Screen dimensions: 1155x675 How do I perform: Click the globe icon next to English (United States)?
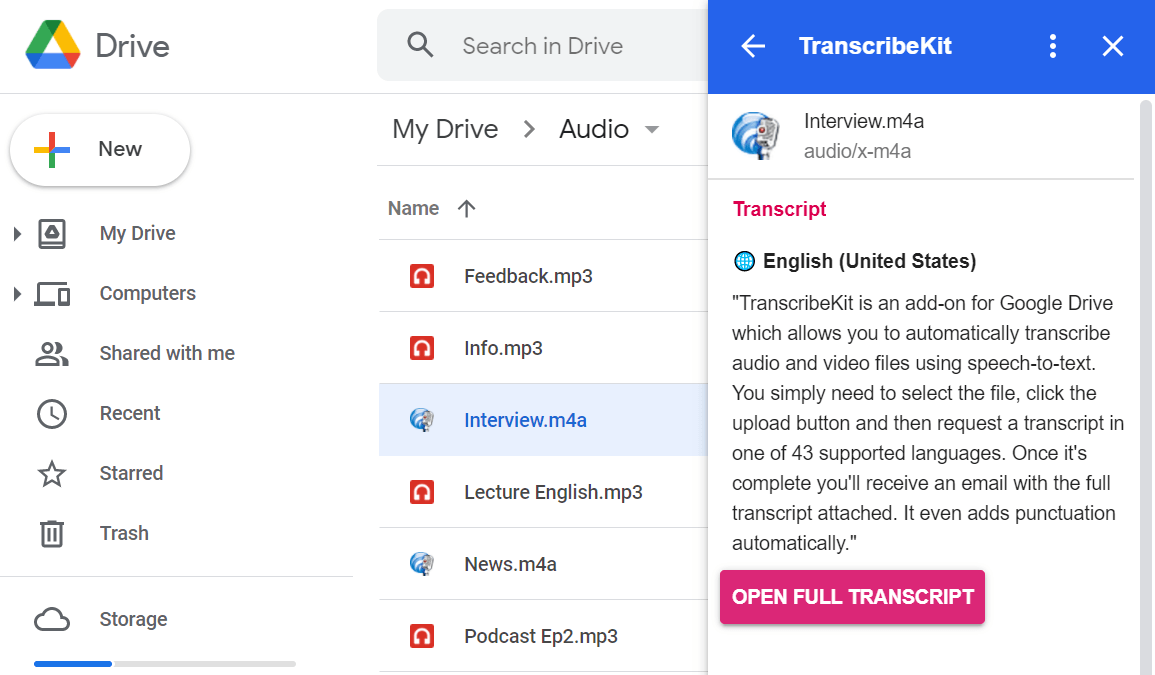click(744, 261)
